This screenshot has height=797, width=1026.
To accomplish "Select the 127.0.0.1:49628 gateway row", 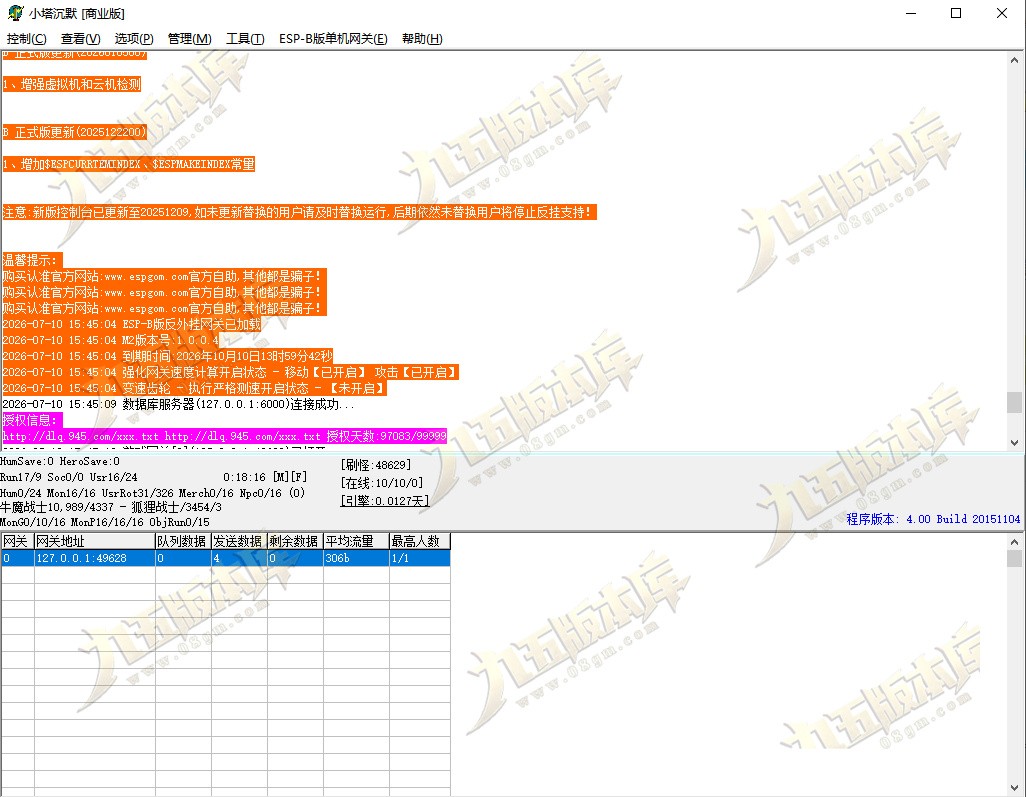I will [x=226, y=558].
